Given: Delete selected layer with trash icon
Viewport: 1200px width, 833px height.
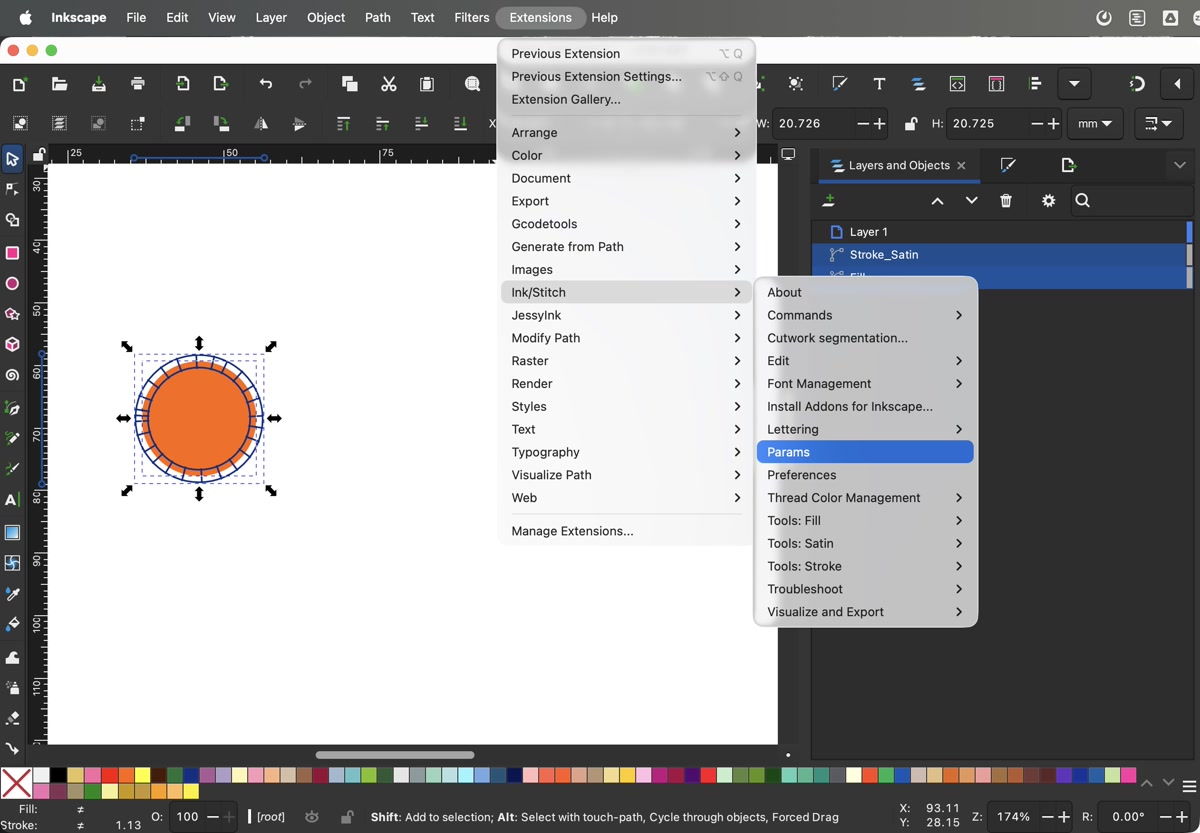Looking at the screenshot, I should (1006, 201).
